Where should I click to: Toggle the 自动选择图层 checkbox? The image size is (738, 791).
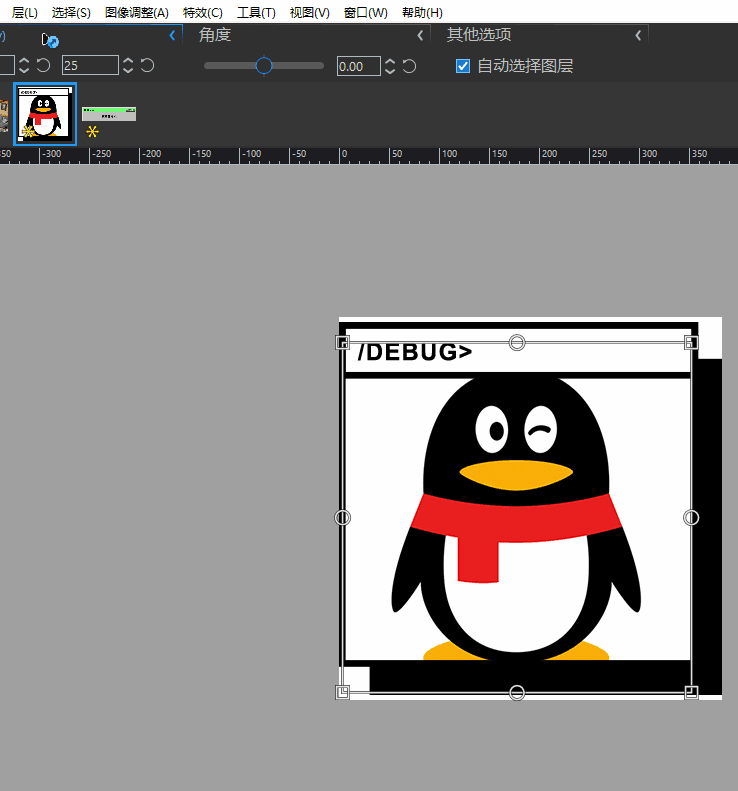point(462,66)
